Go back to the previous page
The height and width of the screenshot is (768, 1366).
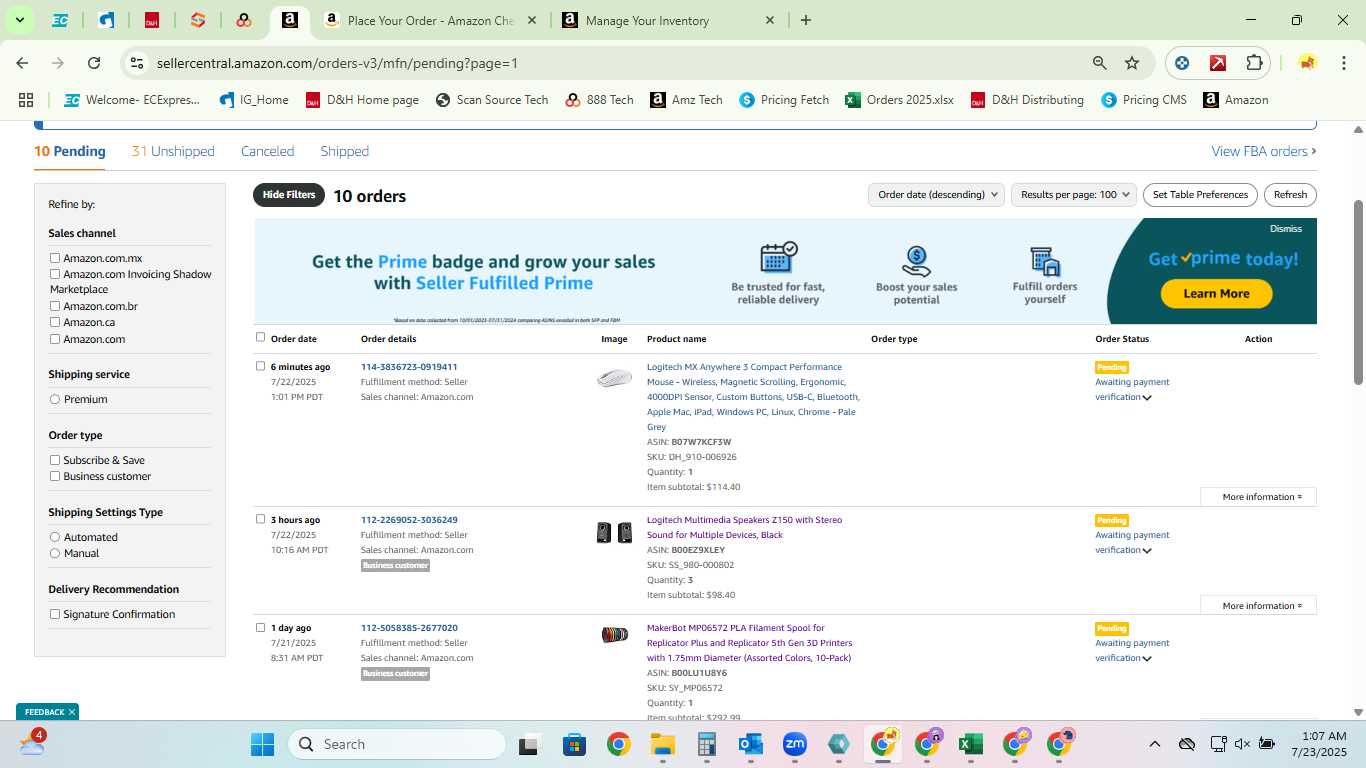[x=22, y=63]
